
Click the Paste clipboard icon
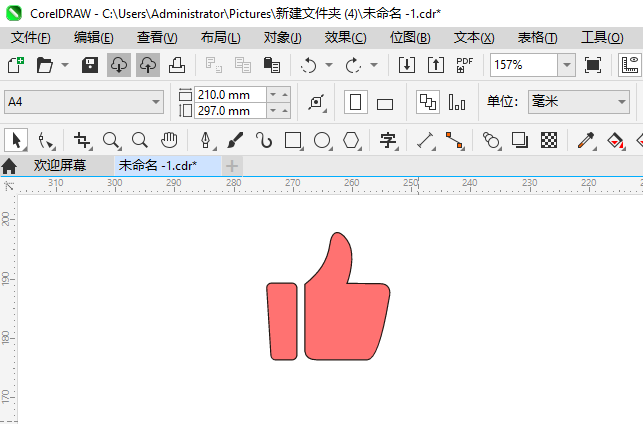271,65
